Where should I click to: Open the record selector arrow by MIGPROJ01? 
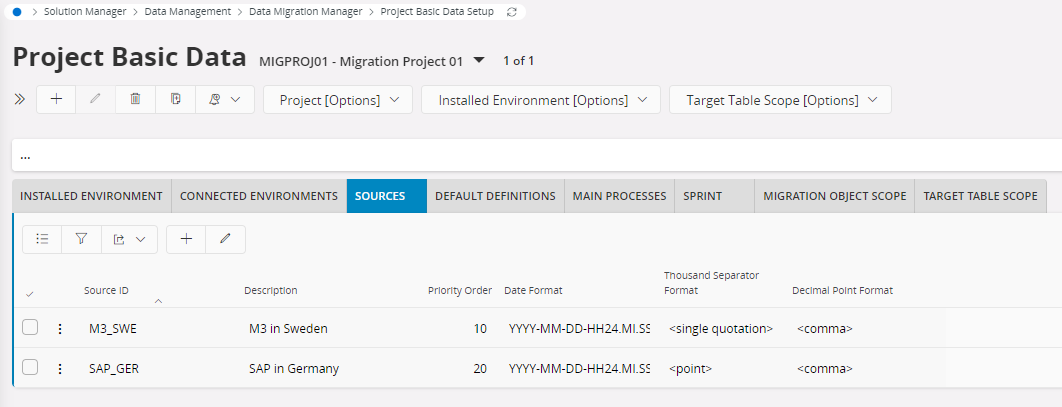point(479,60)
